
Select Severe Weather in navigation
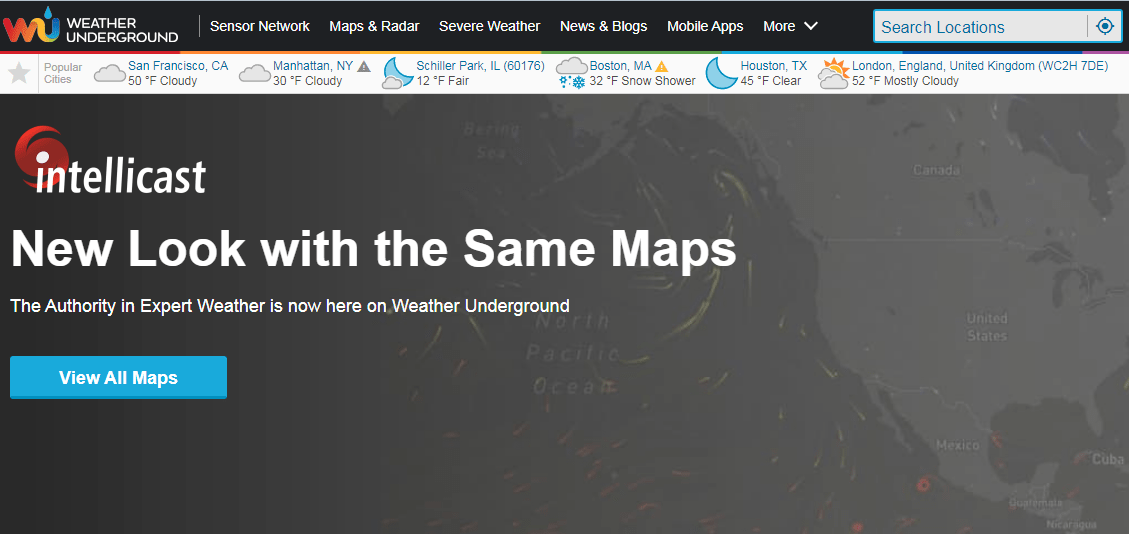click(489, 26)
